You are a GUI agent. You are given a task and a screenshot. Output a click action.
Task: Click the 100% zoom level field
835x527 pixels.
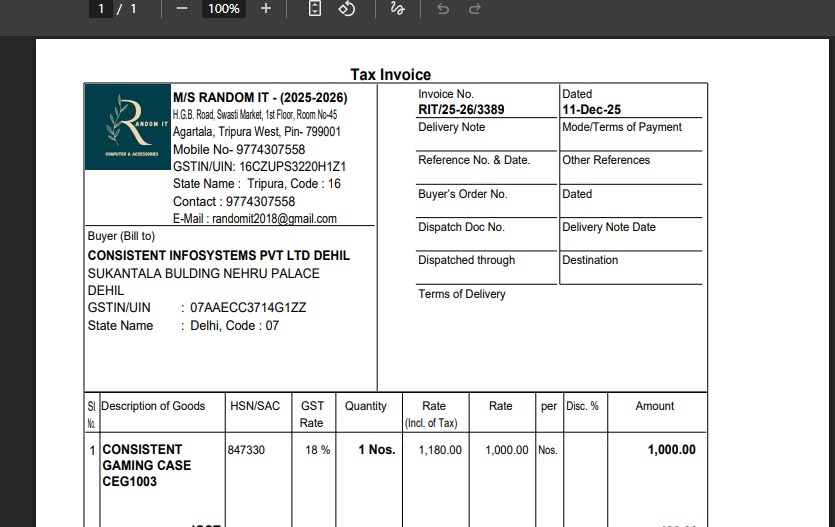coord(223,9)
